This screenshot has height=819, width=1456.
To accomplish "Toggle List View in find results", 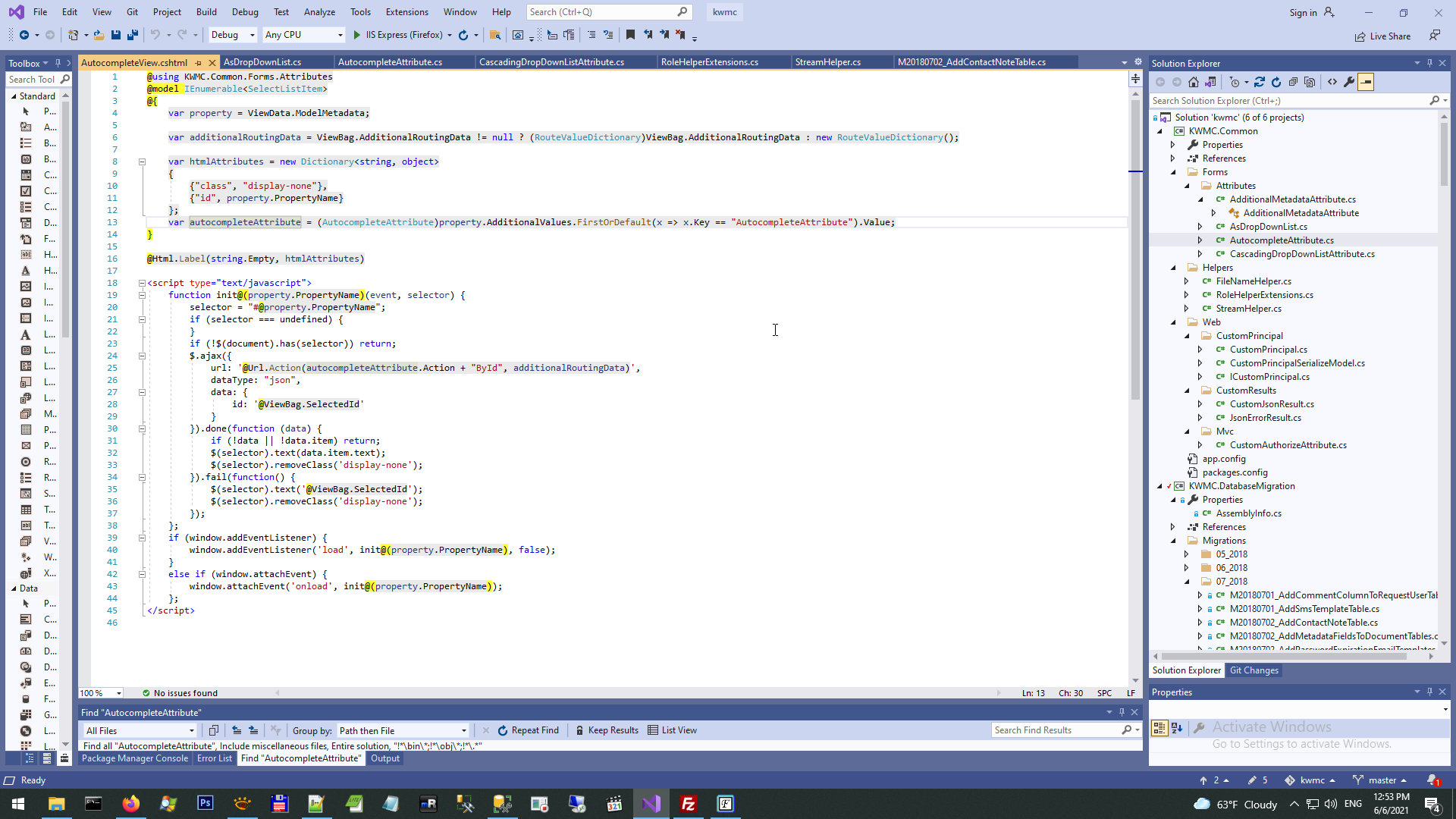I will pyautogui.click(x=672, y=730).
